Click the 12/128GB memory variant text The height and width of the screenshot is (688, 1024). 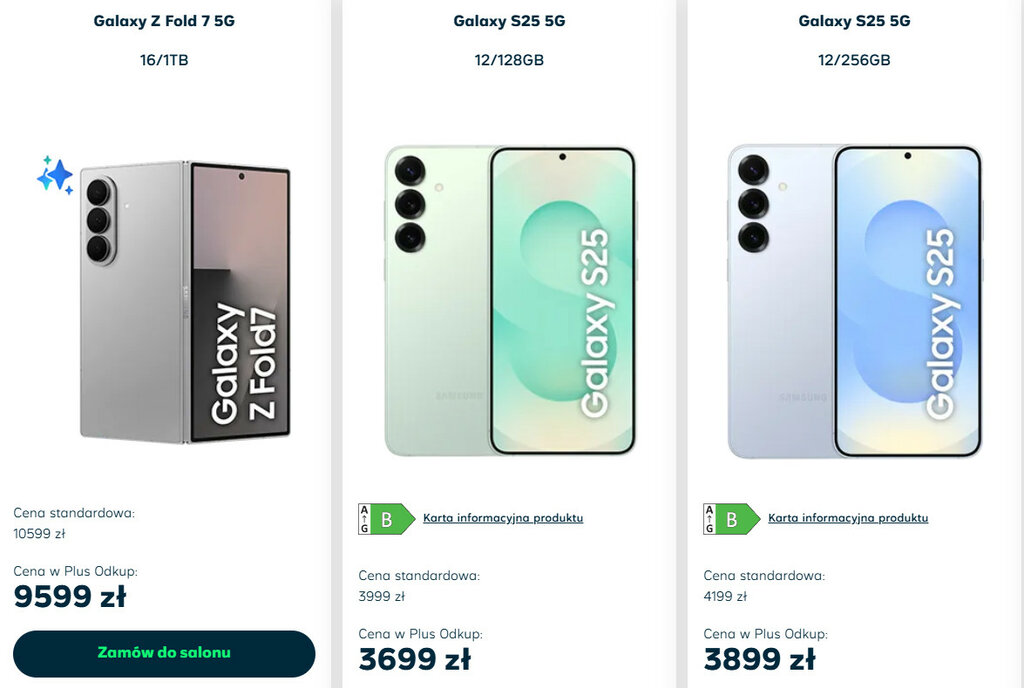tap(509, 60)
